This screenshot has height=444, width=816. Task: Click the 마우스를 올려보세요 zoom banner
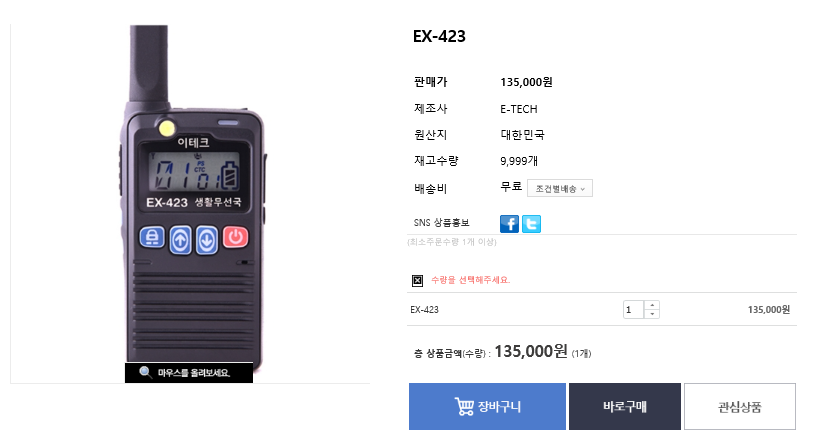pos(189,373)
